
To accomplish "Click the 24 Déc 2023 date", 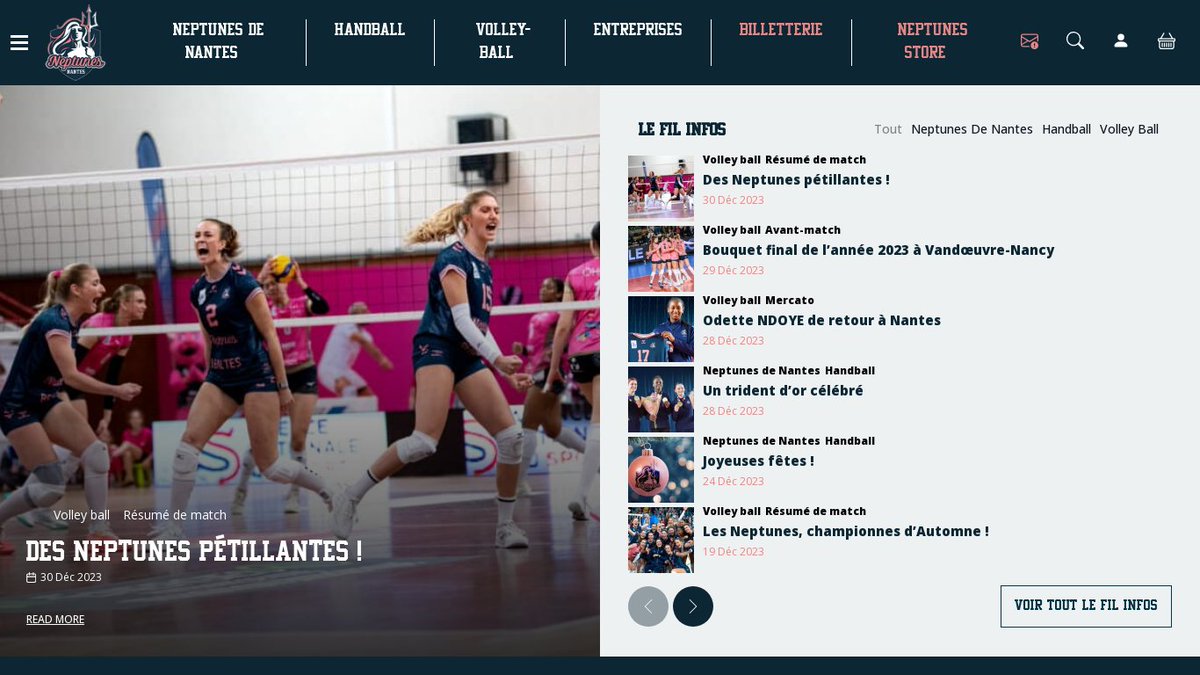I will coord(733,481).
